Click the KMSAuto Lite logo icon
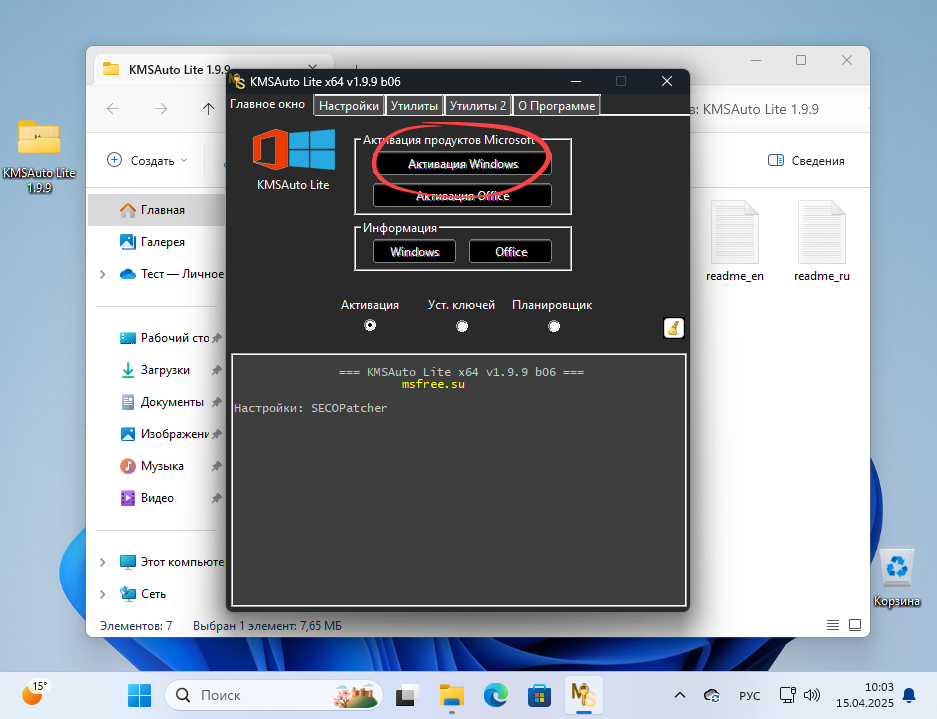This screenshot has height=719, width=937. (293, 151)
